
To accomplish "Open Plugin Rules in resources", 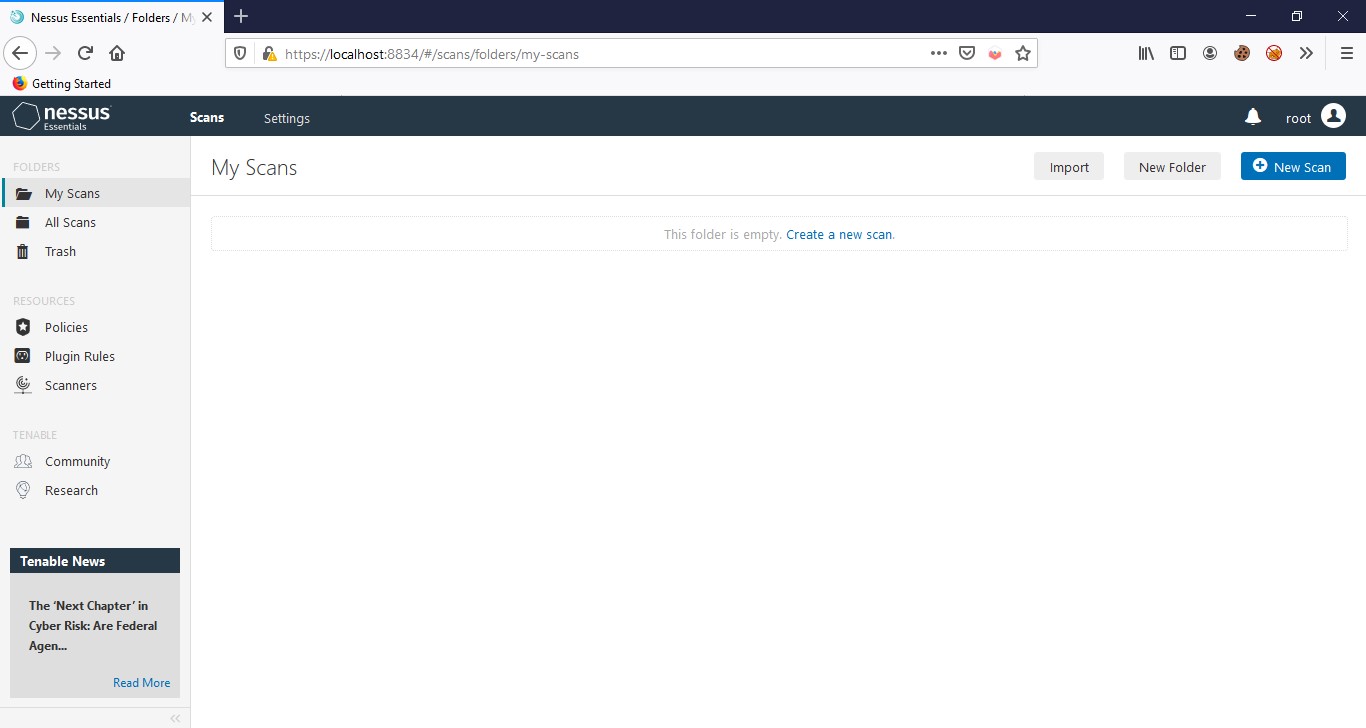I will 95,356.
